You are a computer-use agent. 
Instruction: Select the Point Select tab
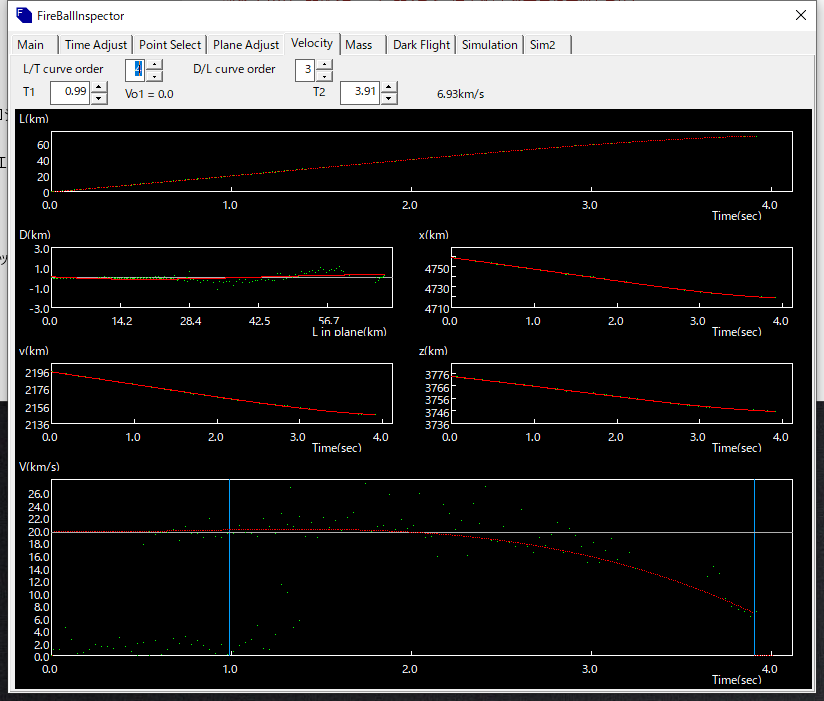(170, 45)
